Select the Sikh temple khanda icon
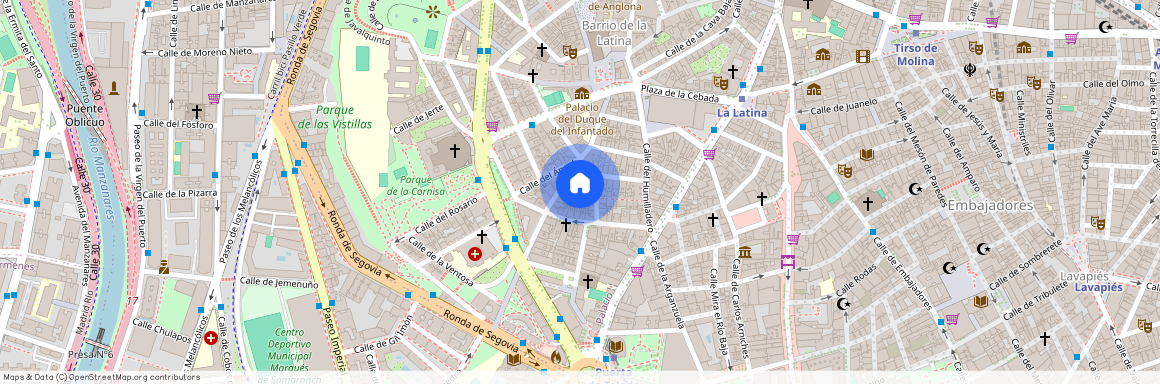The image size is (1160, 384). point(970,70)
